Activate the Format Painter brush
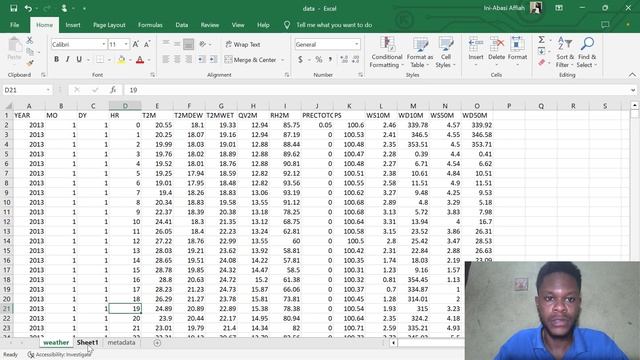This screenshot has height=360, width=640. [29, 63]
